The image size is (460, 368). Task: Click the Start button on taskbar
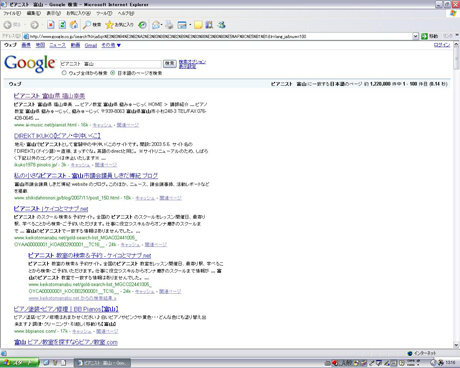tap(19, 363)
